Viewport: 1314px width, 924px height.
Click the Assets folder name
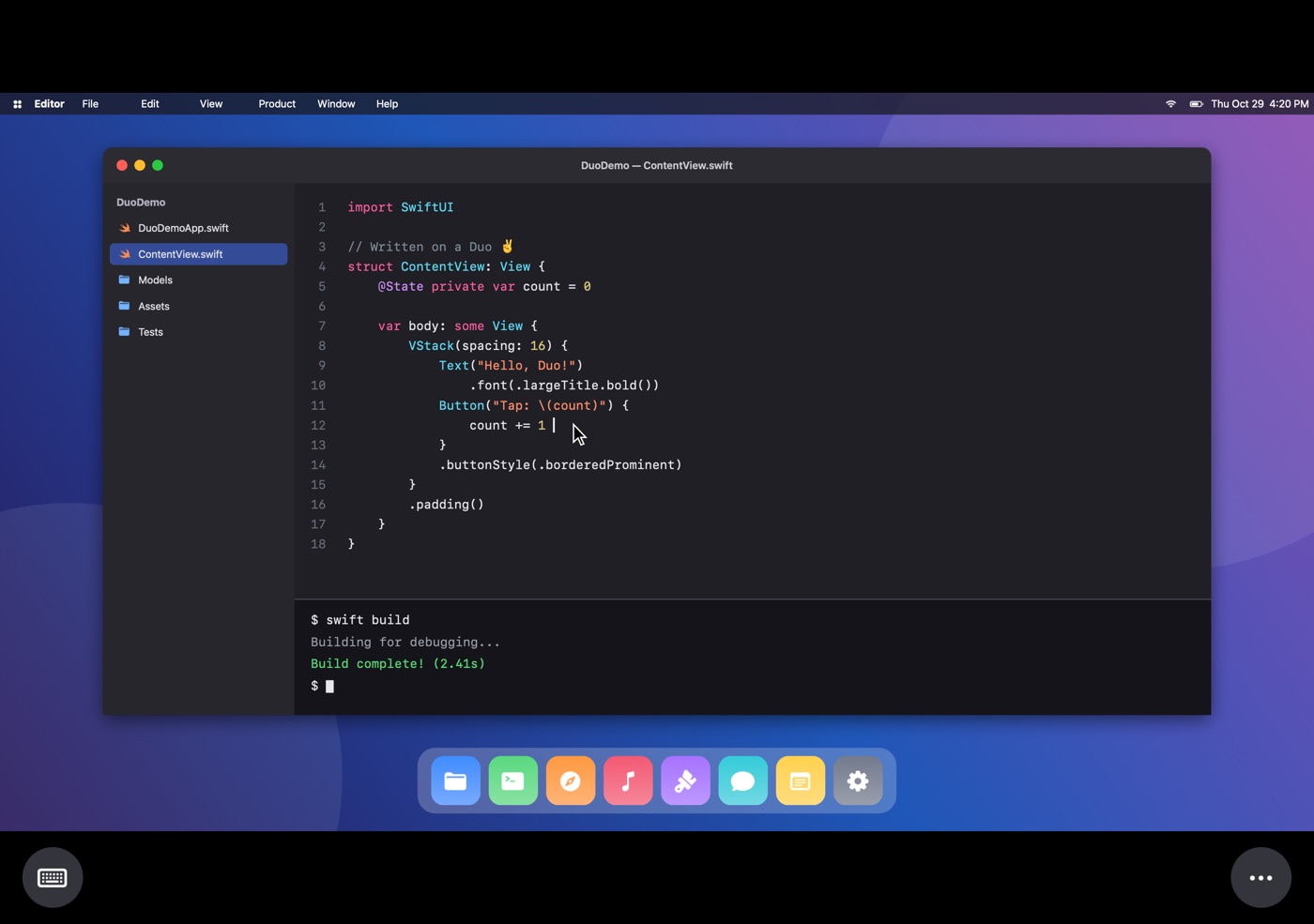tap(154, 306)
